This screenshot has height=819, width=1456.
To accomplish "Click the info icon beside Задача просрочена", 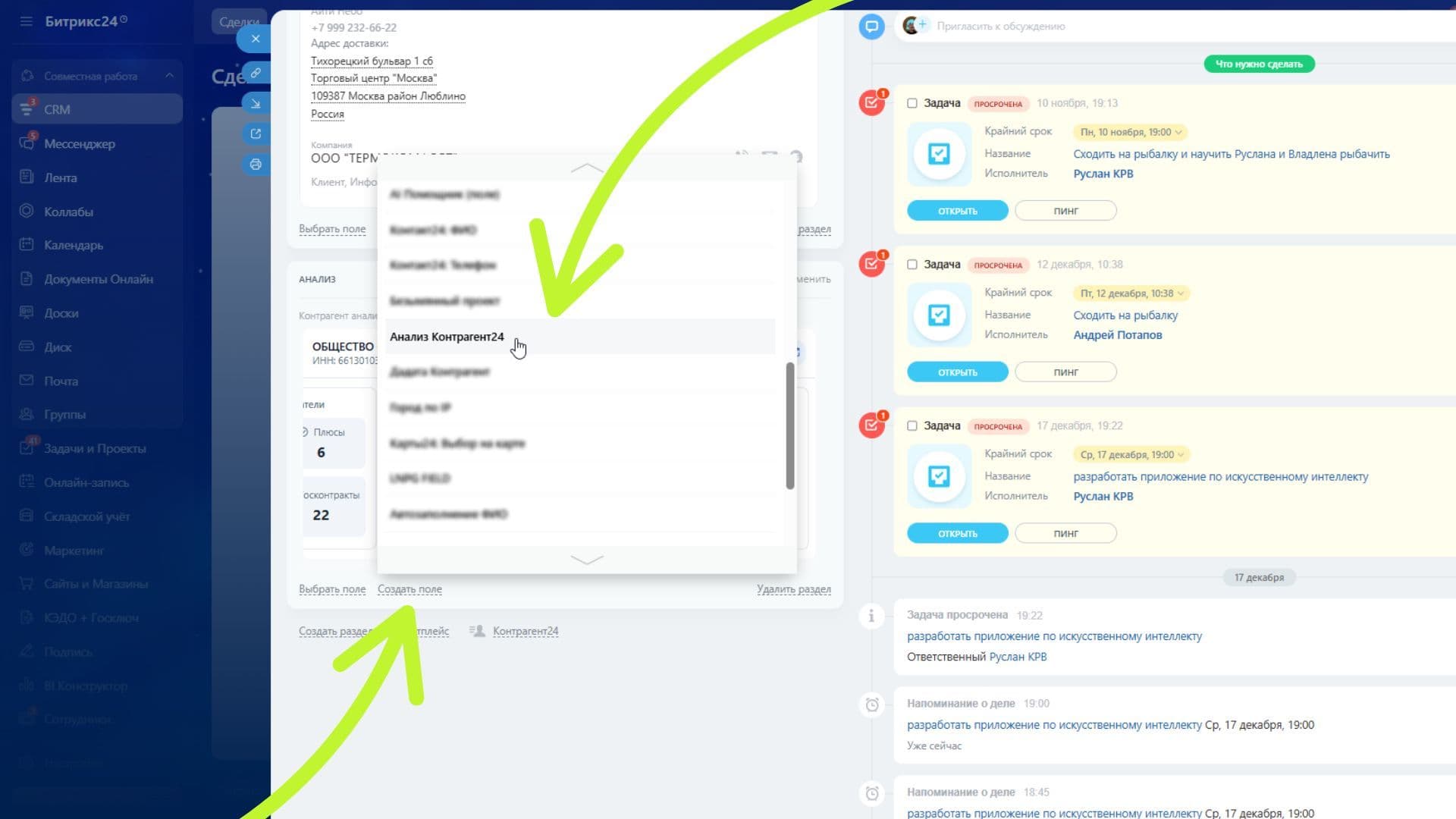I will click(x=871, y=616).
